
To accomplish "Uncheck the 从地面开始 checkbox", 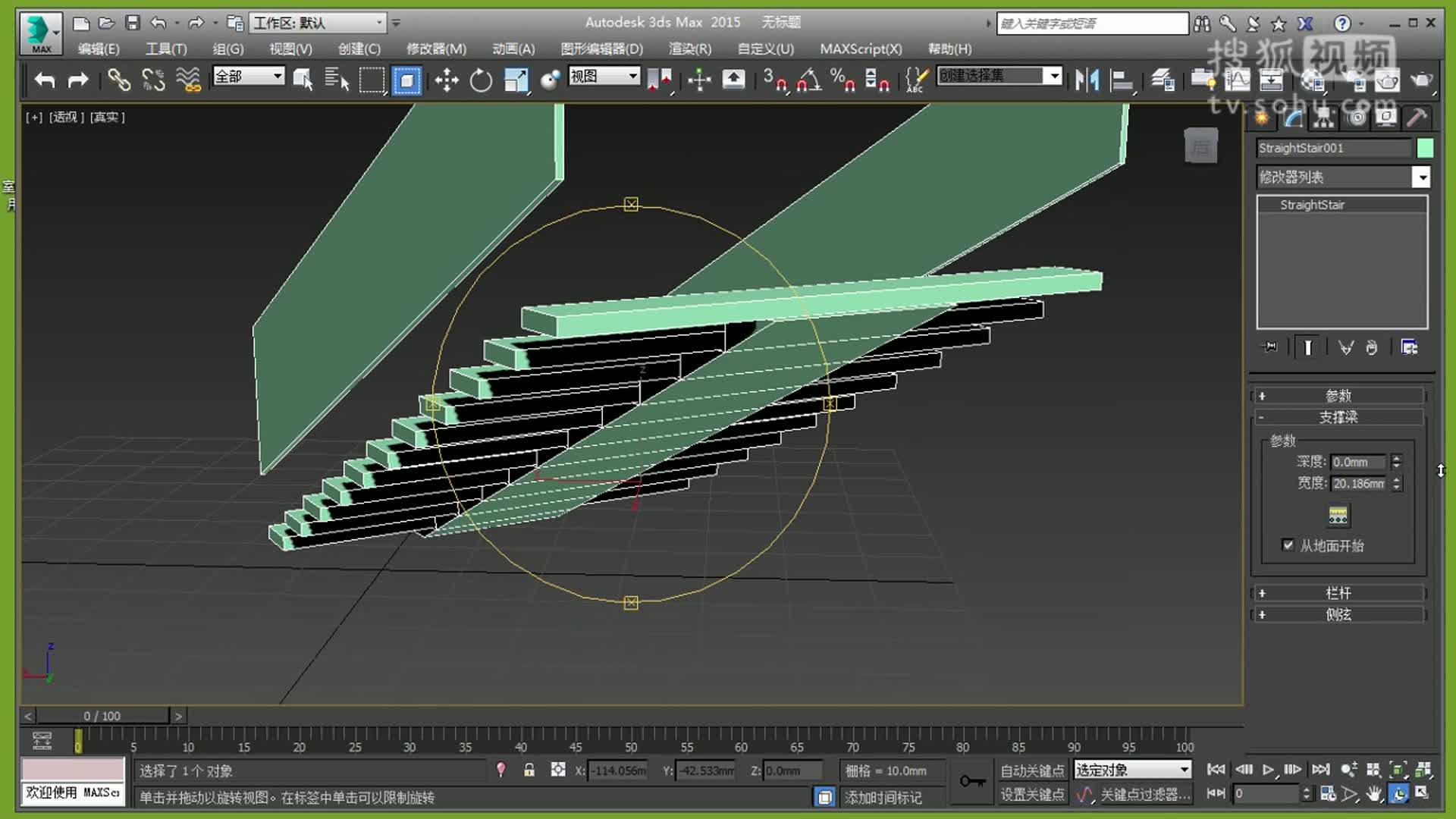I will click(x=1289, y=544).
